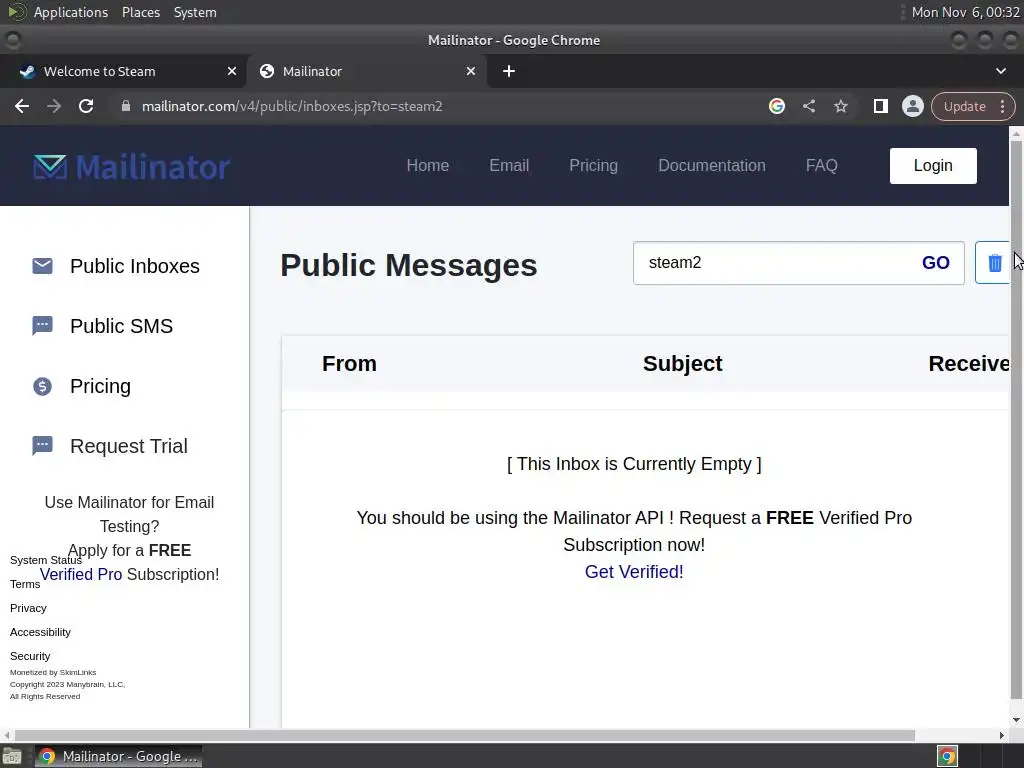Click the Pricing dollar coin icon
This screenshot has width=1024, height=768.
[42, 386]
